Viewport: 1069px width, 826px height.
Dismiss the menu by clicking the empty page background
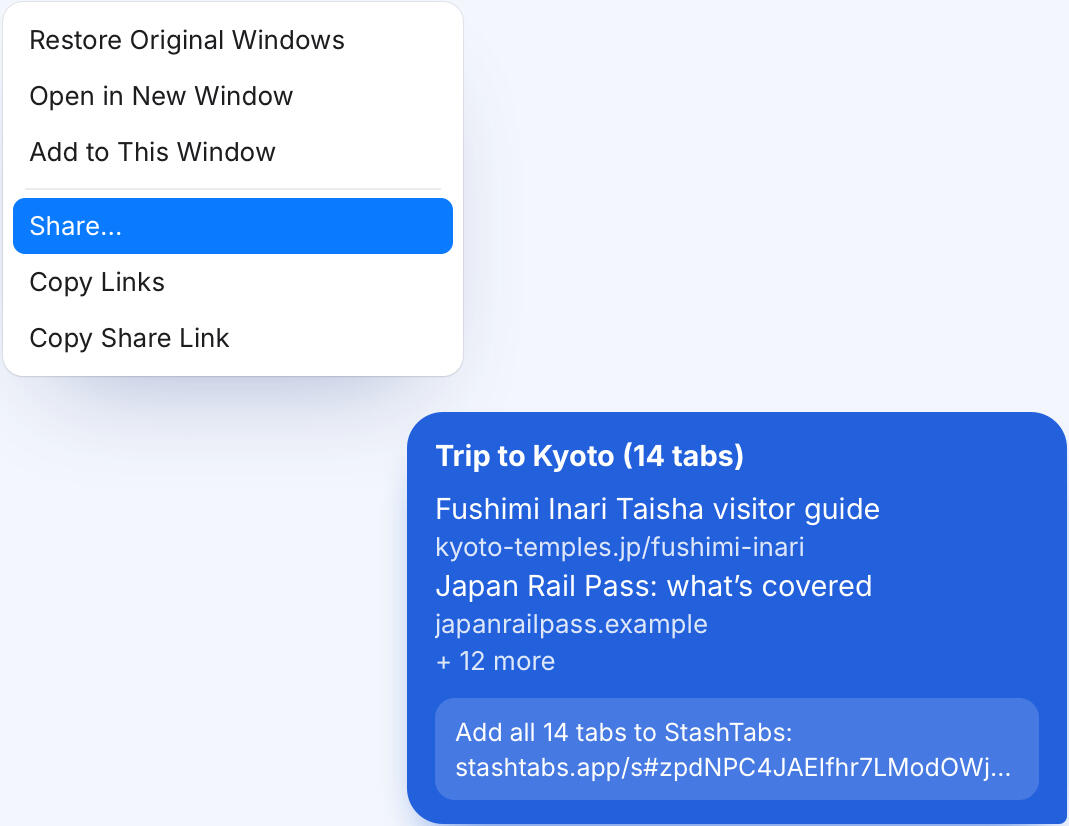tap(750, 204)
